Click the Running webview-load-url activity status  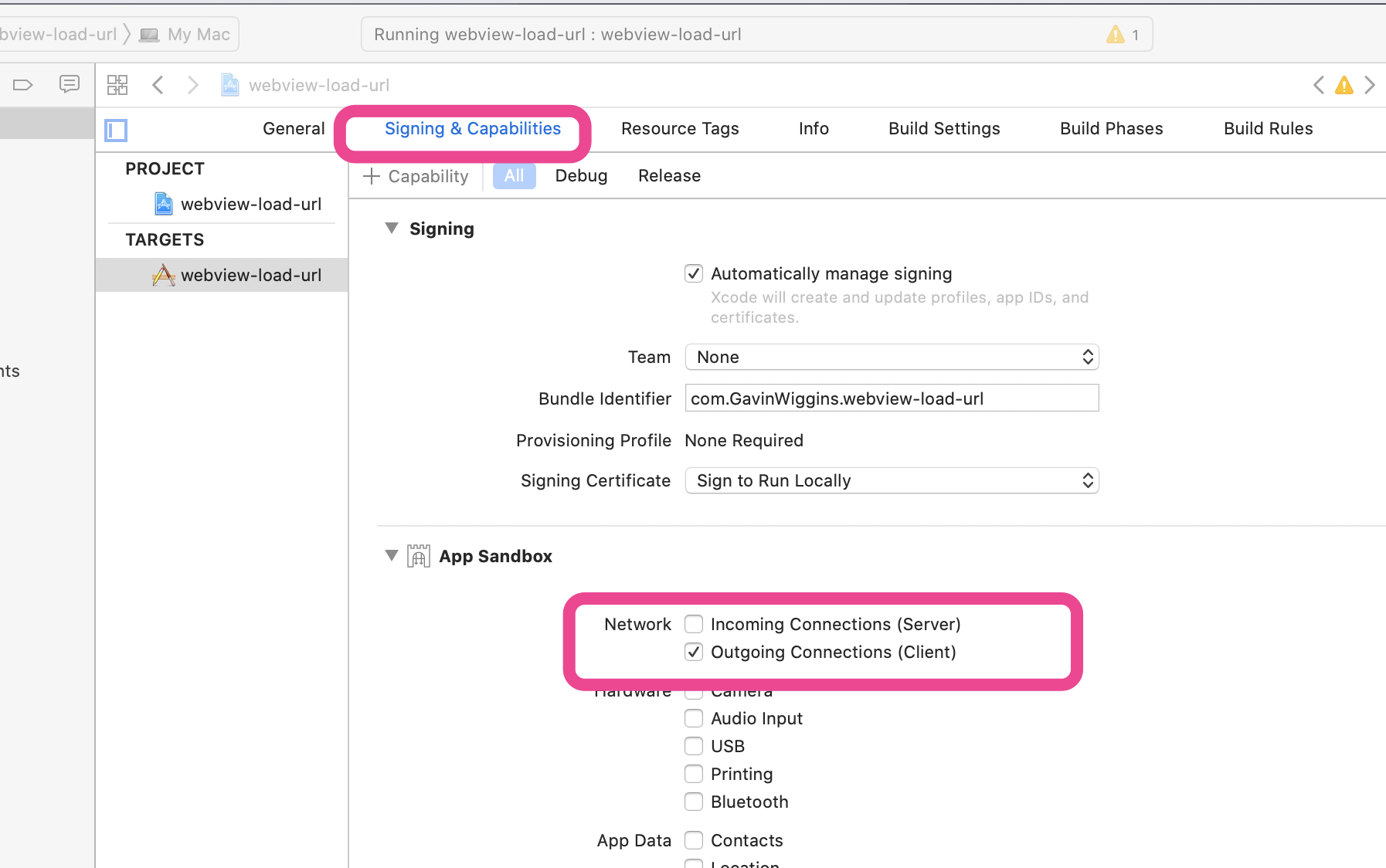click(558, 35)
